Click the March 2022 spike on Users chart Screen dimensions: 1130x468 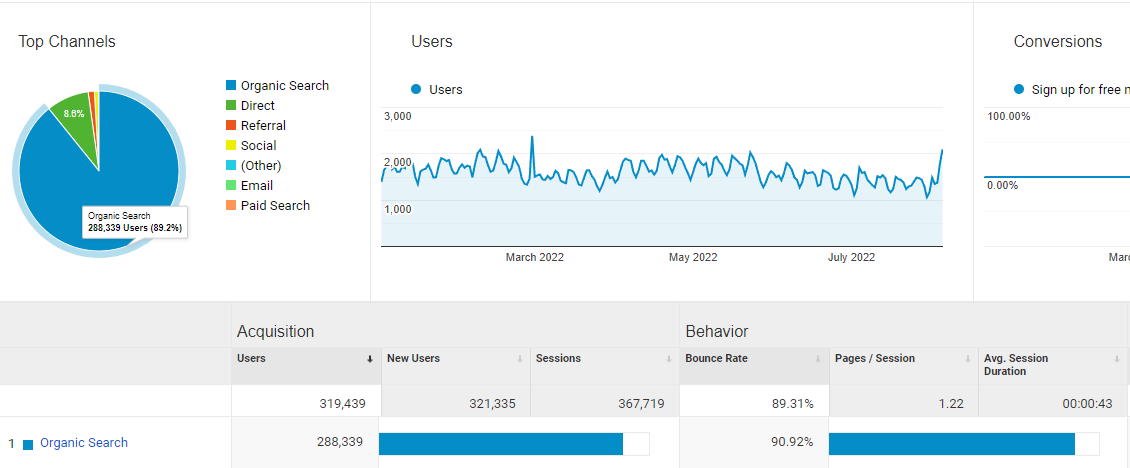(x=532, y=137)
